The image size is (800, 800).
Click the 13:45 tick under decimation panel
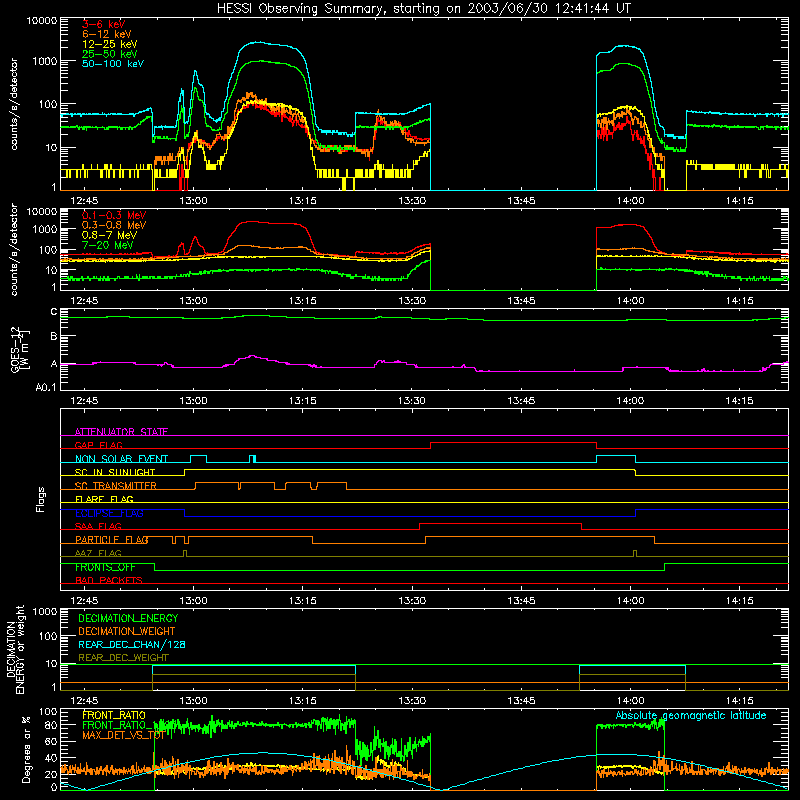521,701
